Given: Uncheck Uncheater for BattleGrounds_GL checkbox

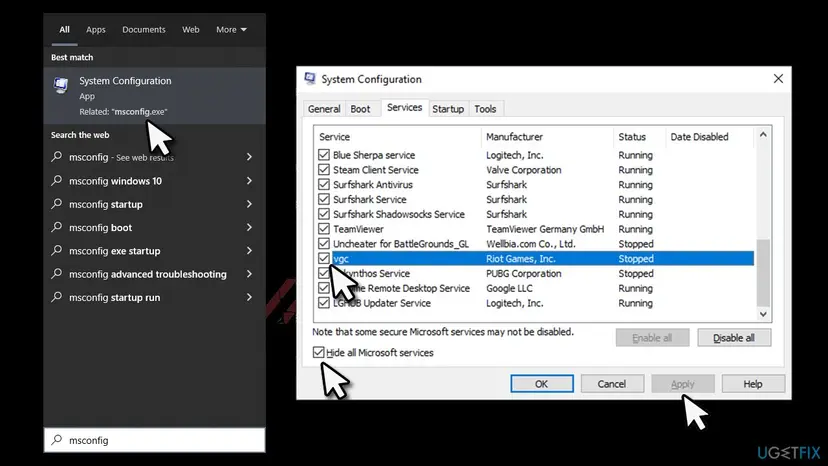Looking at the screenshot, I should point(324,244).
